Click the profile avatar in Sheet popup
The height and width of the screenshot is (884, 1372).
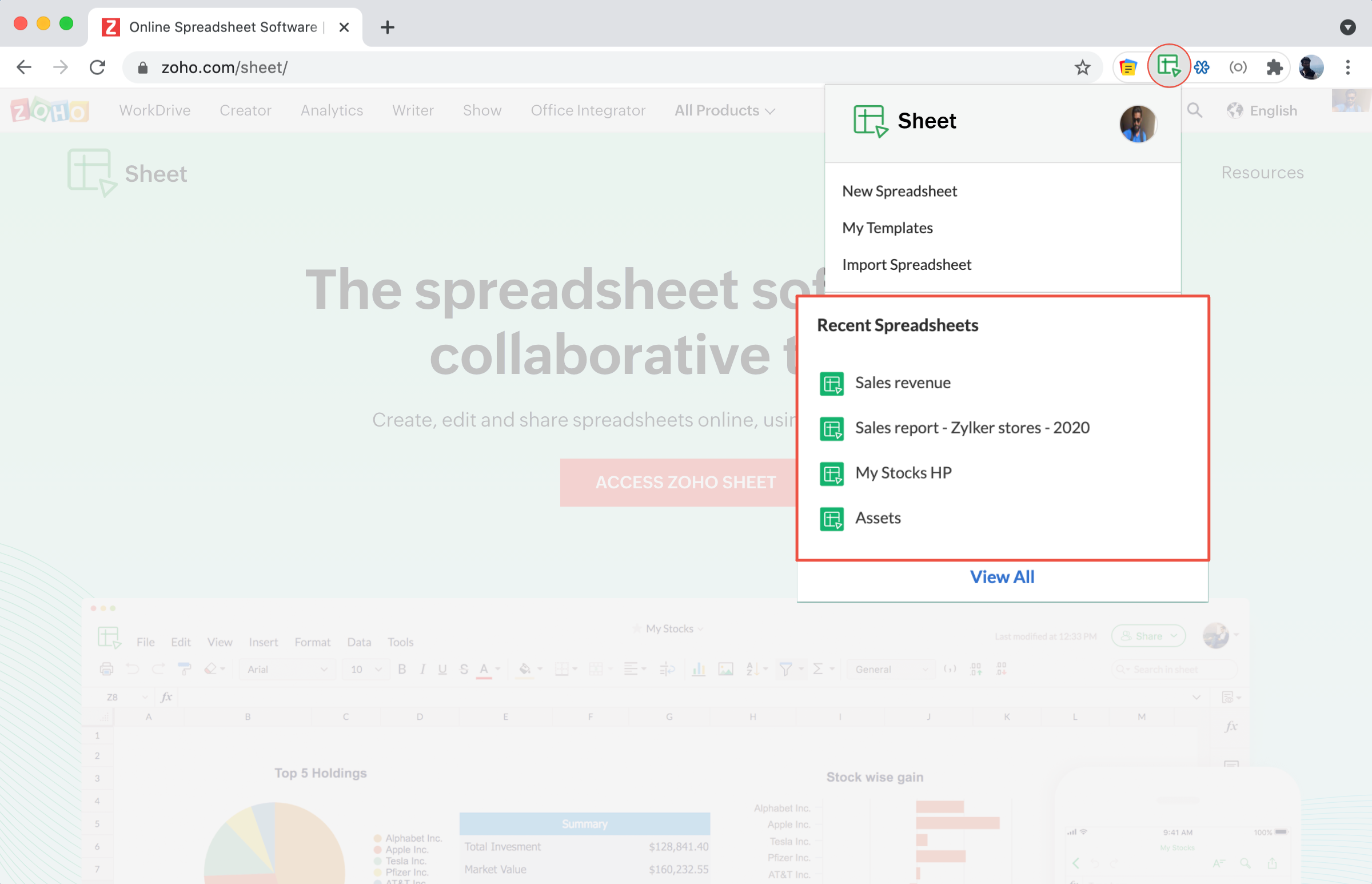[x=1137, y=124]
